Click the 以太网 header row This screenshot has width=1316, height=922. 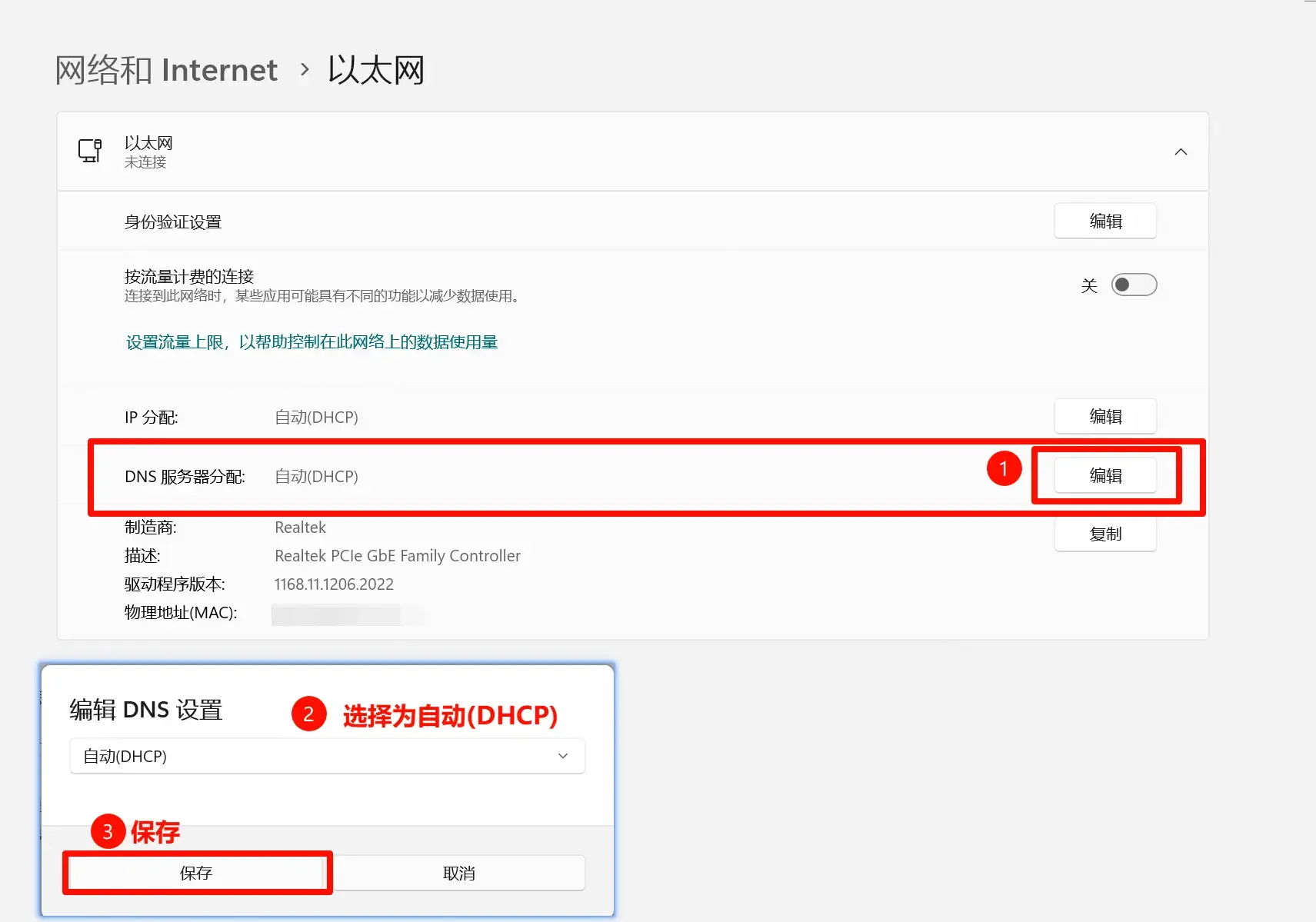pyautogui.click(x=615, y=151)
